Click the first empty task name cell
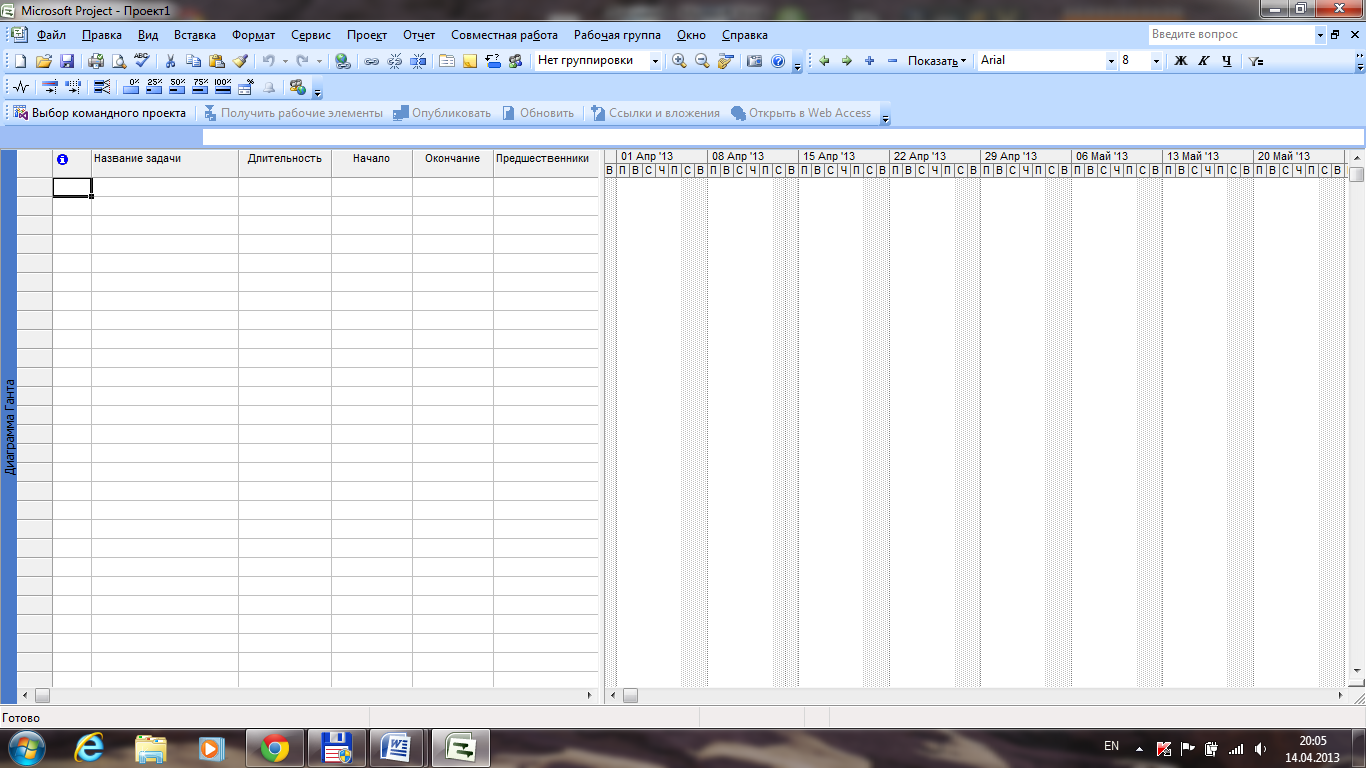The width and height of the screenshot is (1366, 768). (165, 187)
